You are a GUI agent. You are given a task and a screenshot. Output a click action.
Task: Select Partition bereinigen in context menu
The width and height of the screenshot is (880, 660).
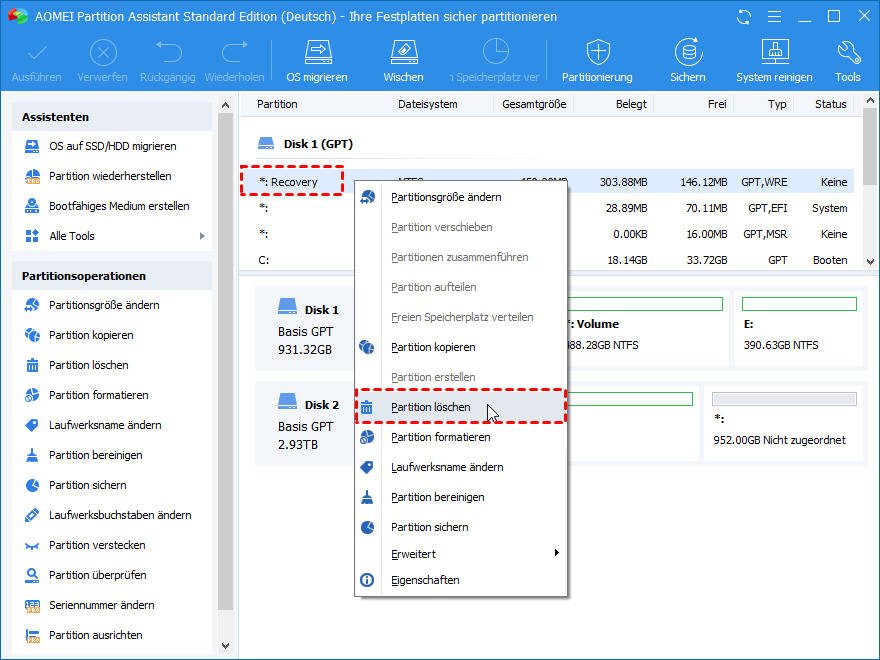tap(460, 497)
